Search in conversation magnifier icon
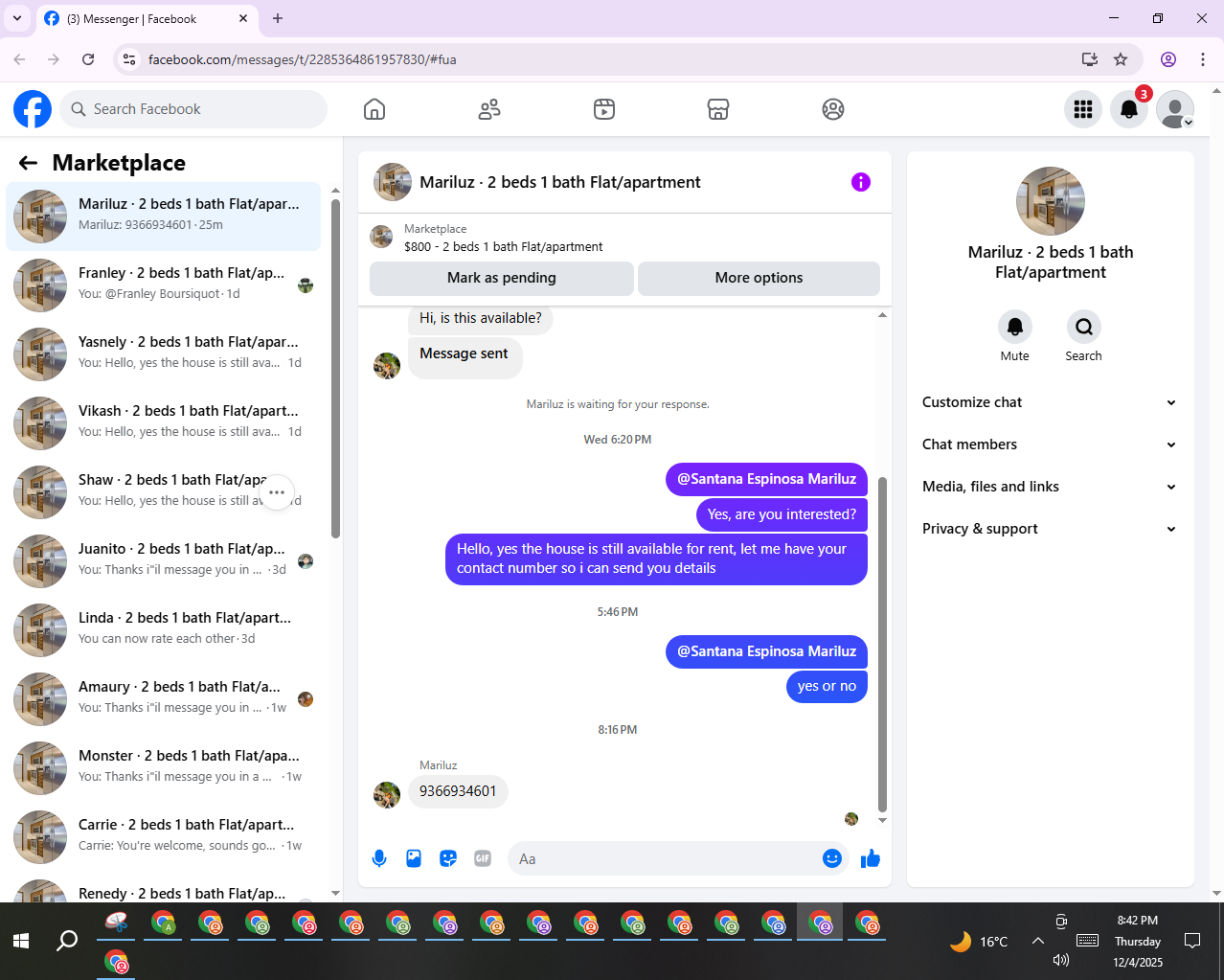Screen dimensions: 1224x980 [x=1084, y=327]
